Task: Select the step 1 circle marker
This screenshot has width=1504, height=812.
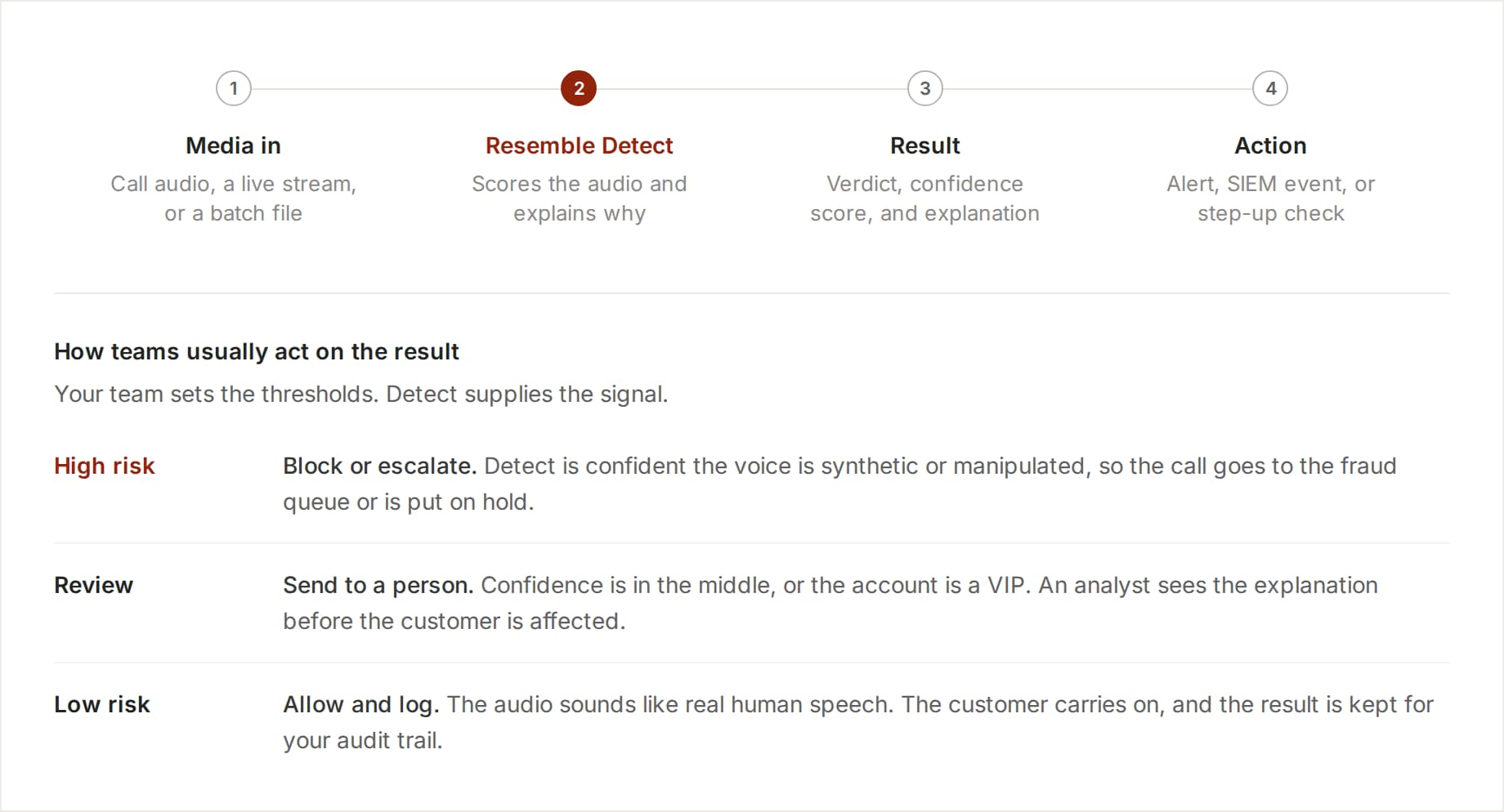Action: (x=234, y=88)
